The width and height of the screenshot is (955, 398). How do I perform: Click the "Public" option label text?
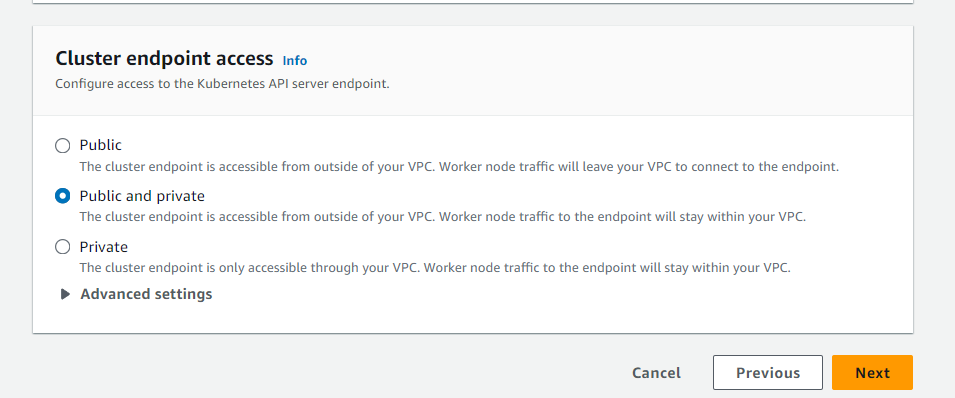pyautogui.click(x=100, y=145)
